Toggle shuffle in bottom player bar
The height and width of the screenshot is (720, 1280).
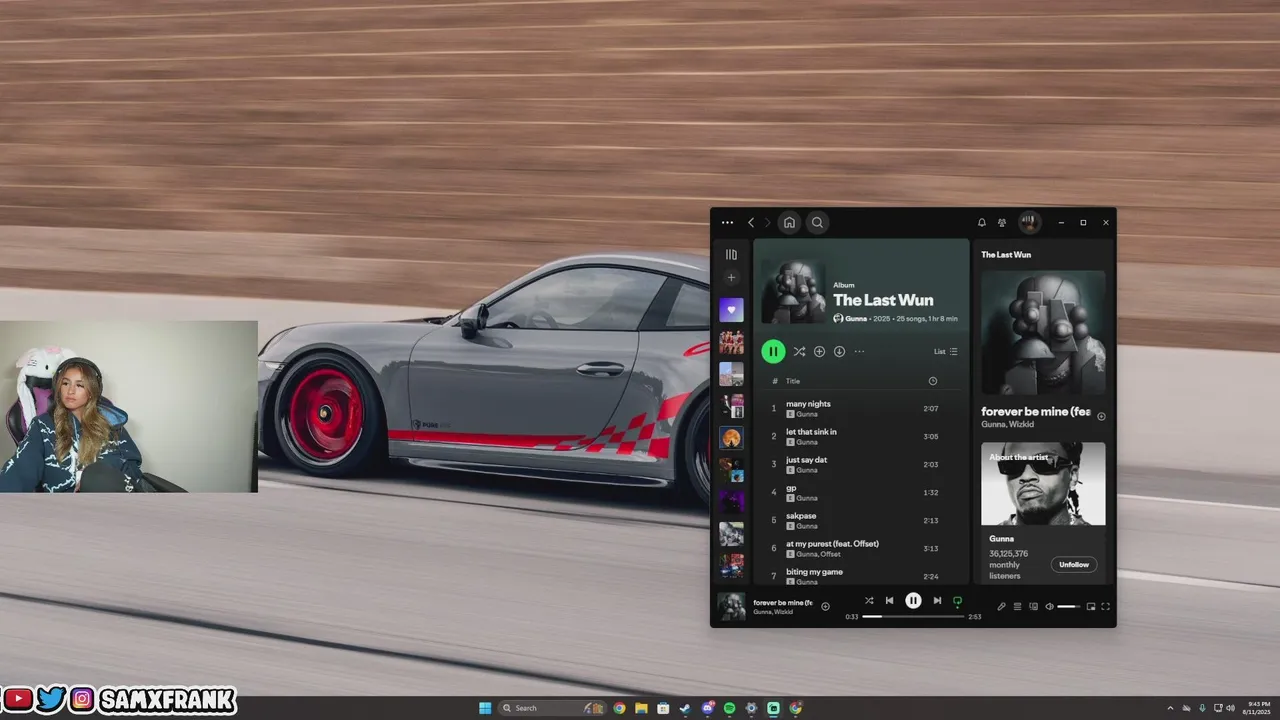[869, 600]
